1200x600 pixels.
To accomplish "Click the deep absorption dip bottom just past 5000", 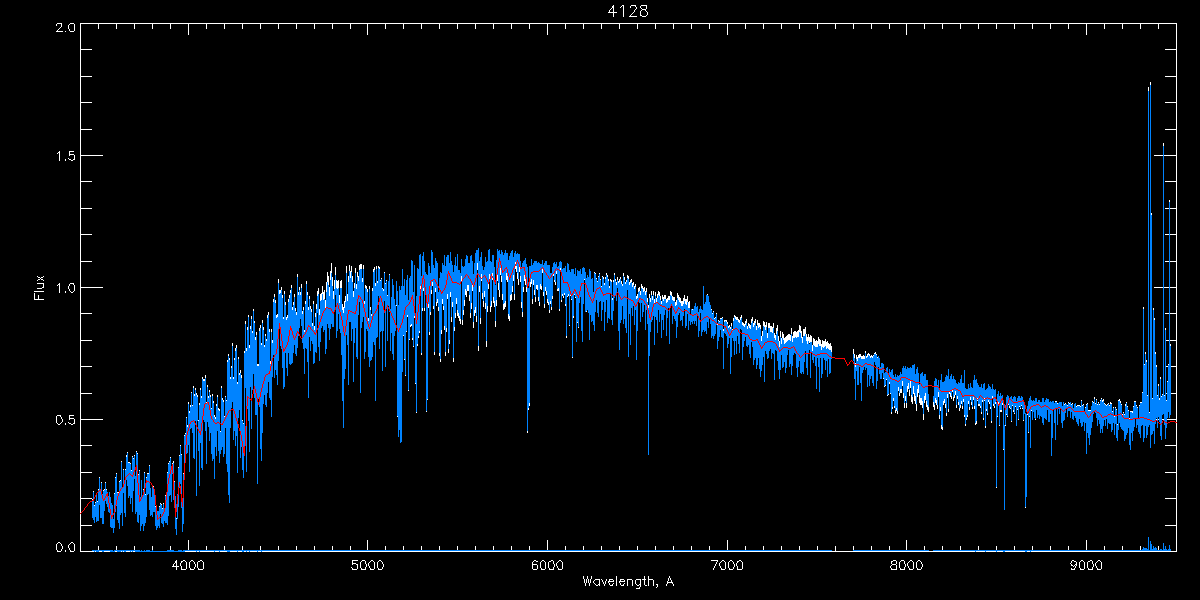I will pos(400,440).
